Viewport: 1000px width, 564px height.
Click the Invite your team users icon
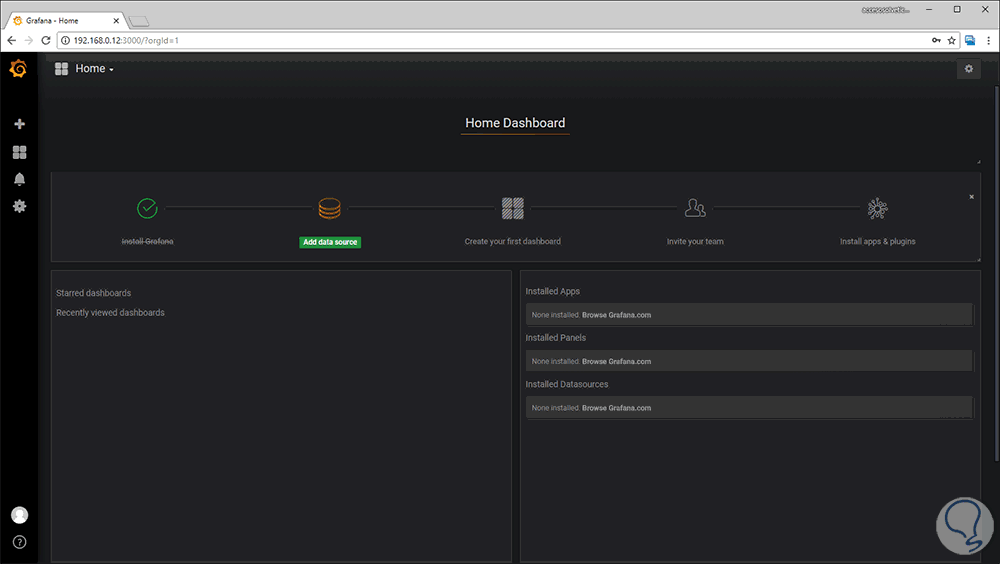695,208
